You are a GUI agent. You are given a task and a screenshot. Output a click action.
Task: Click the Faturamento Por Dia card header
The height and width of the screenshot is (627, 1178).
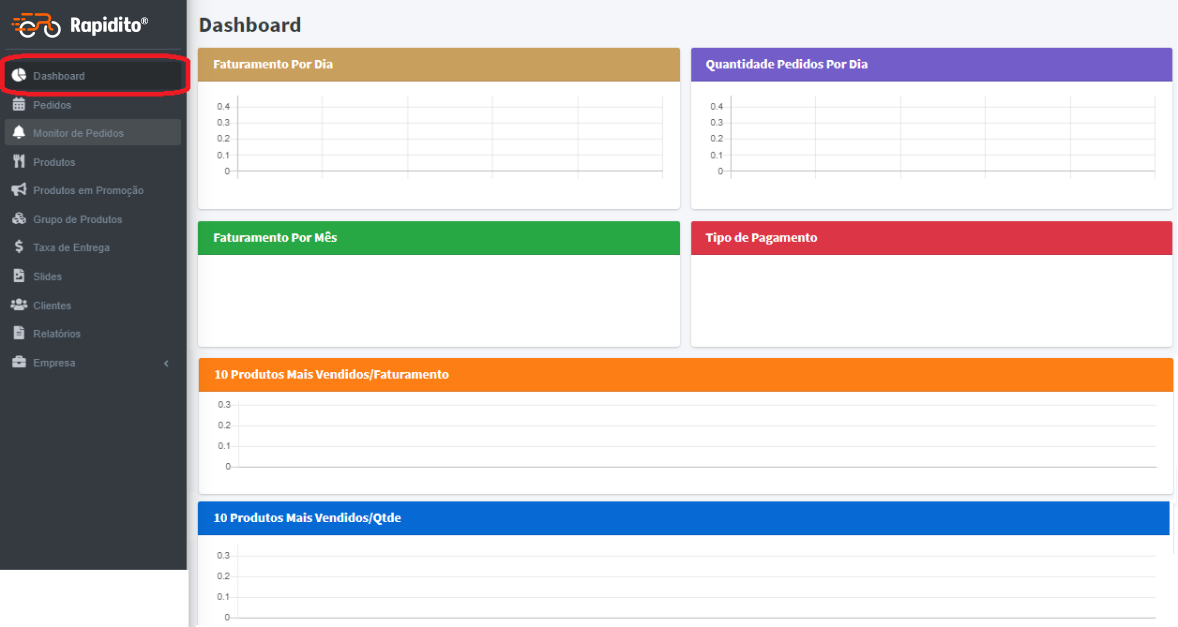coord(439,65)
